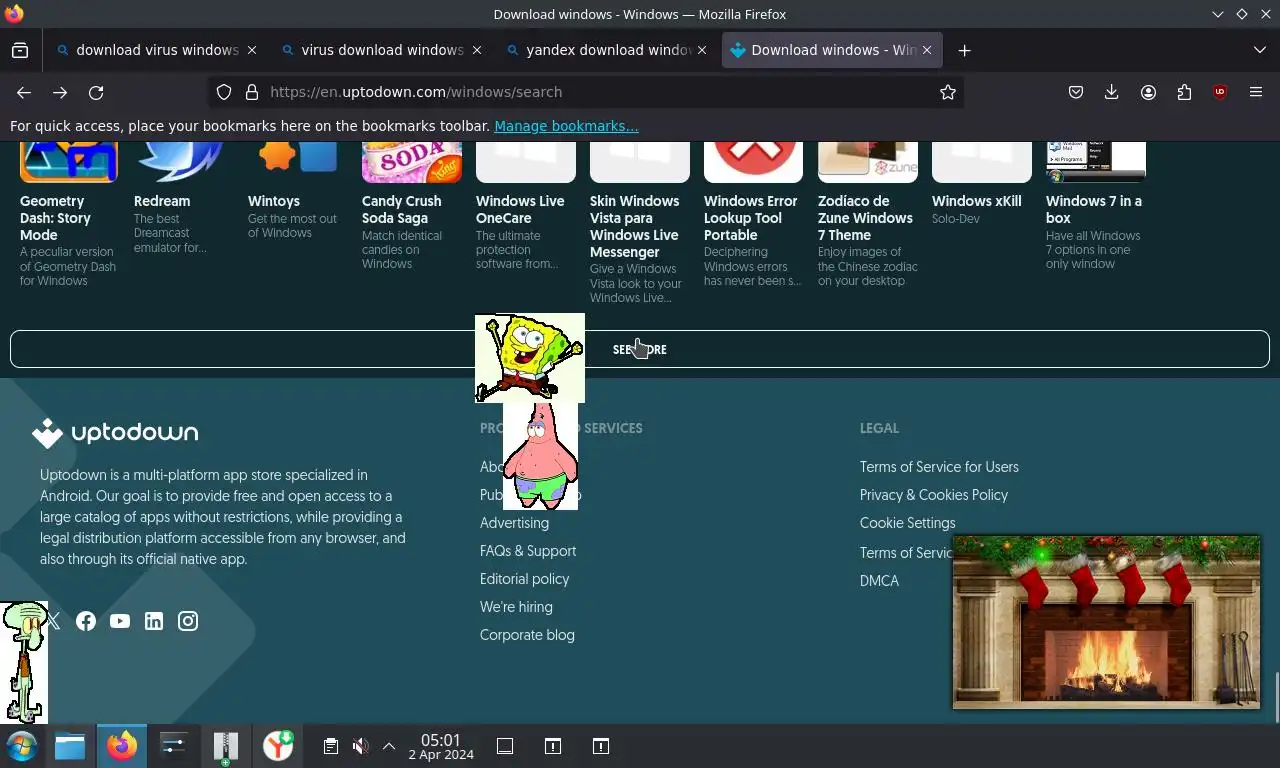Open the 05:01 clock calendar

441,747
